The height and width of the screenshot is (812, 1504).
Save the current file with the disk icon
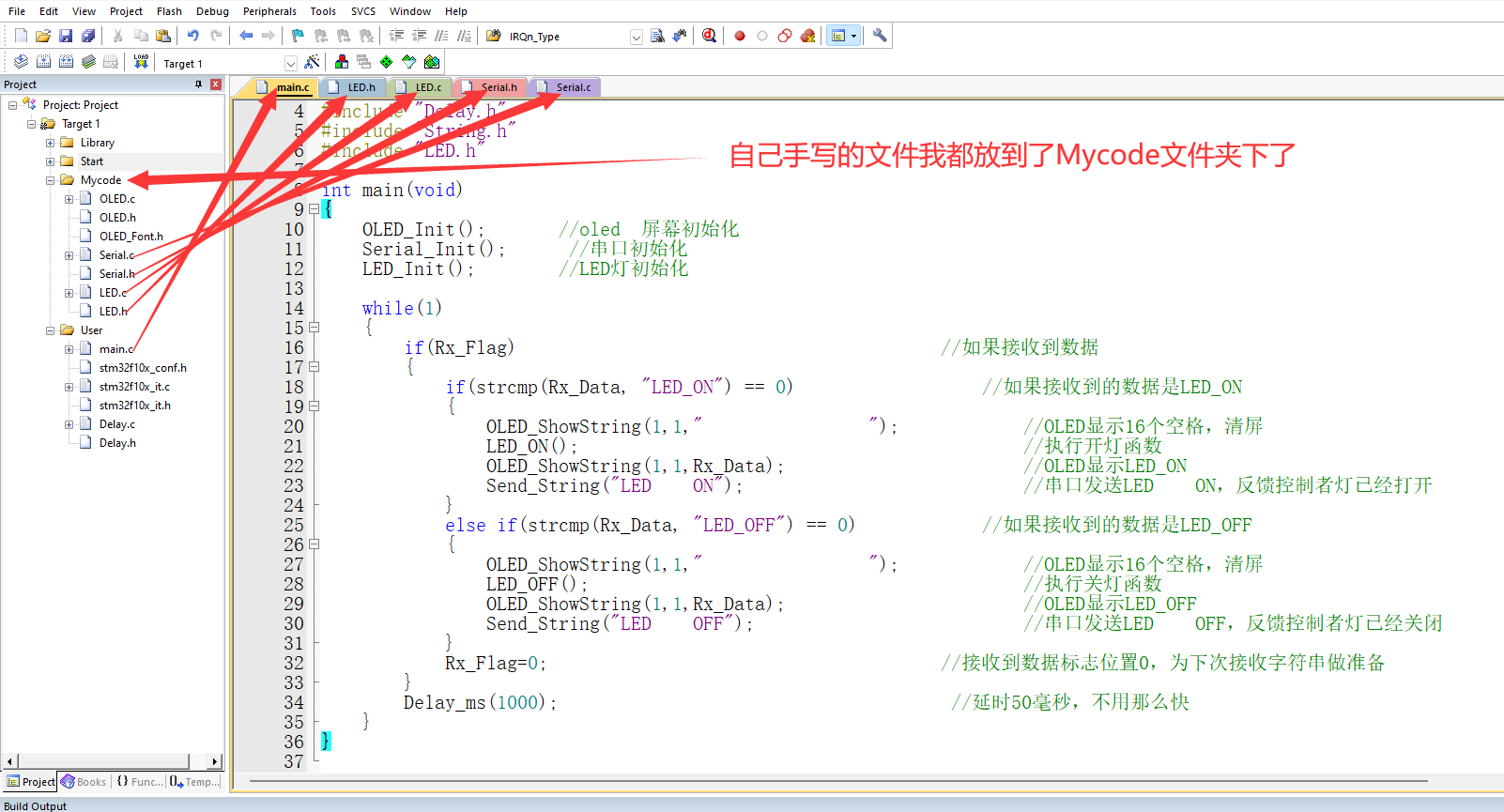66,36
